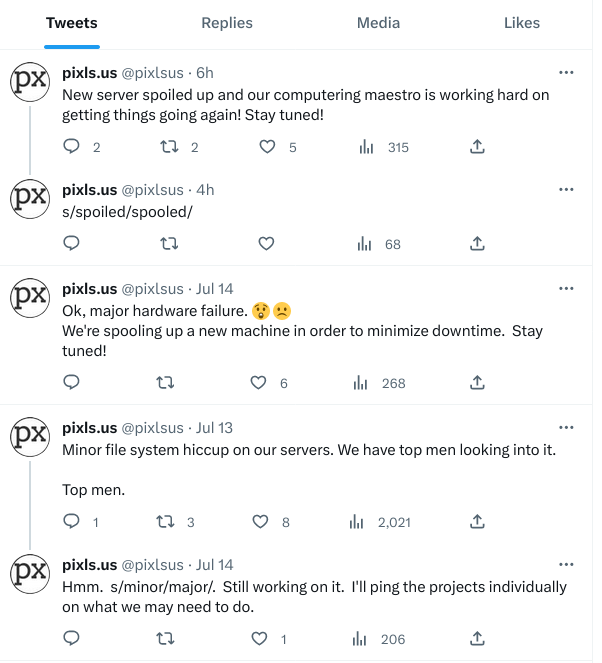The image size is (602, 663).
Task: Reply to the 'New server spoiled up' tweet
Action: click(71, 147)
